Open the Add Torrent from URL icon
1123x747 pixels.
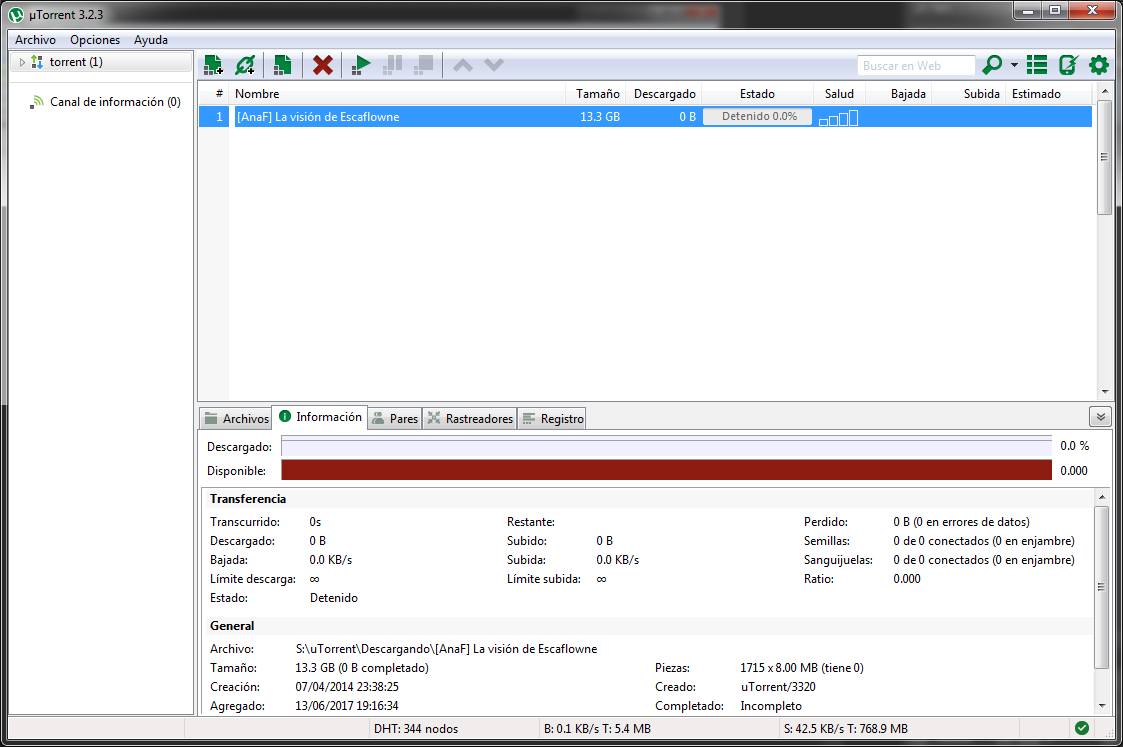245,64
